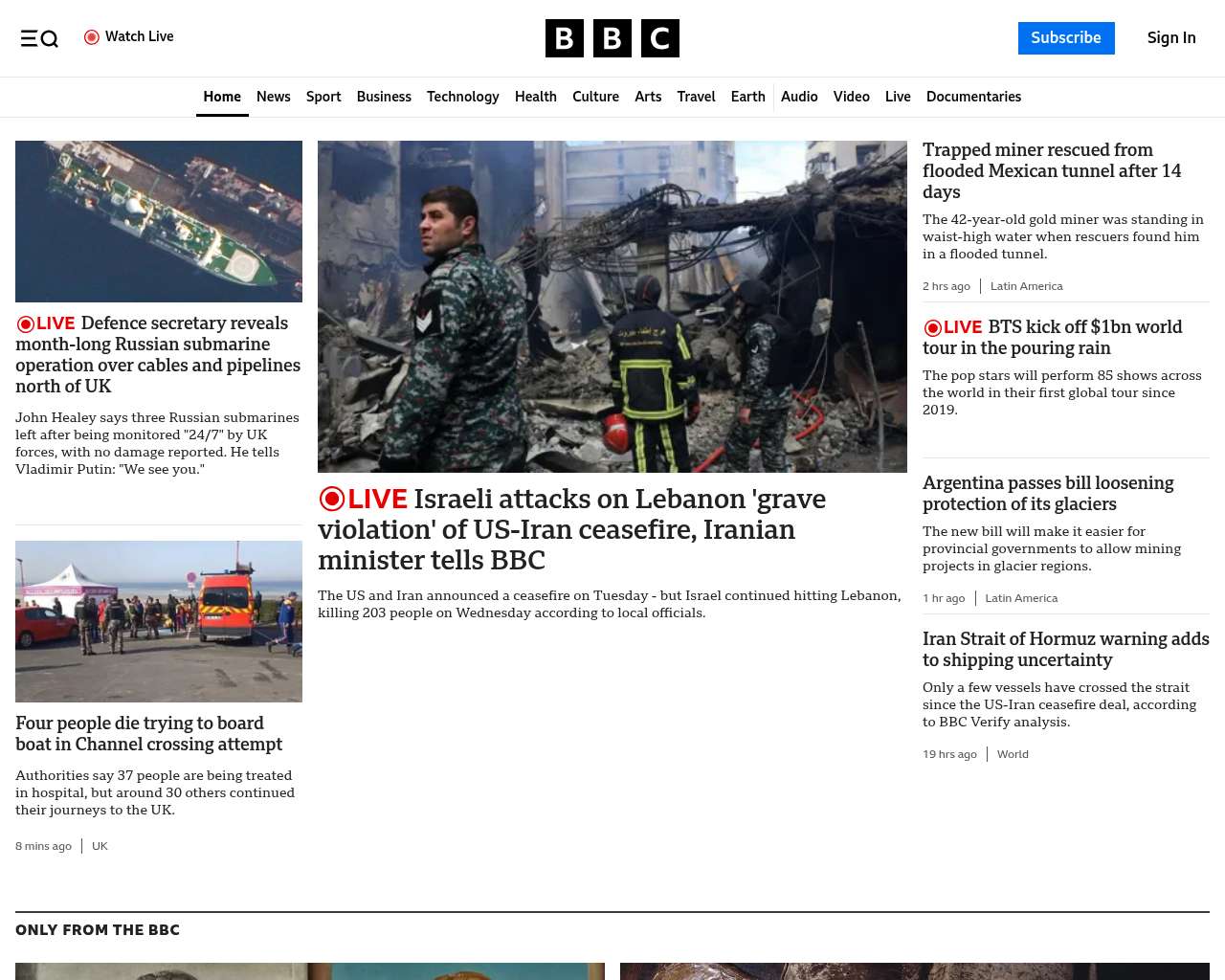Screen dimensions: 1225x980
Task: Open BTS $1bn world tour headline
Action: 1053,338
